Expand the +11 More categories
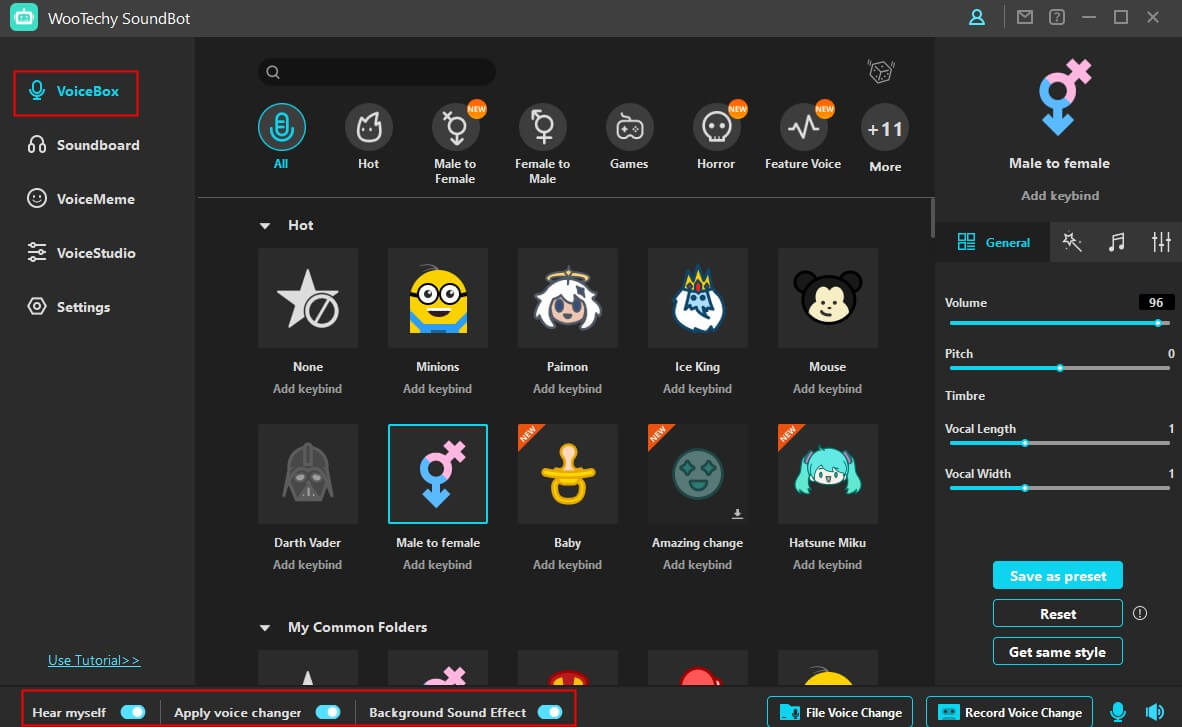 (x=885, y=129)
